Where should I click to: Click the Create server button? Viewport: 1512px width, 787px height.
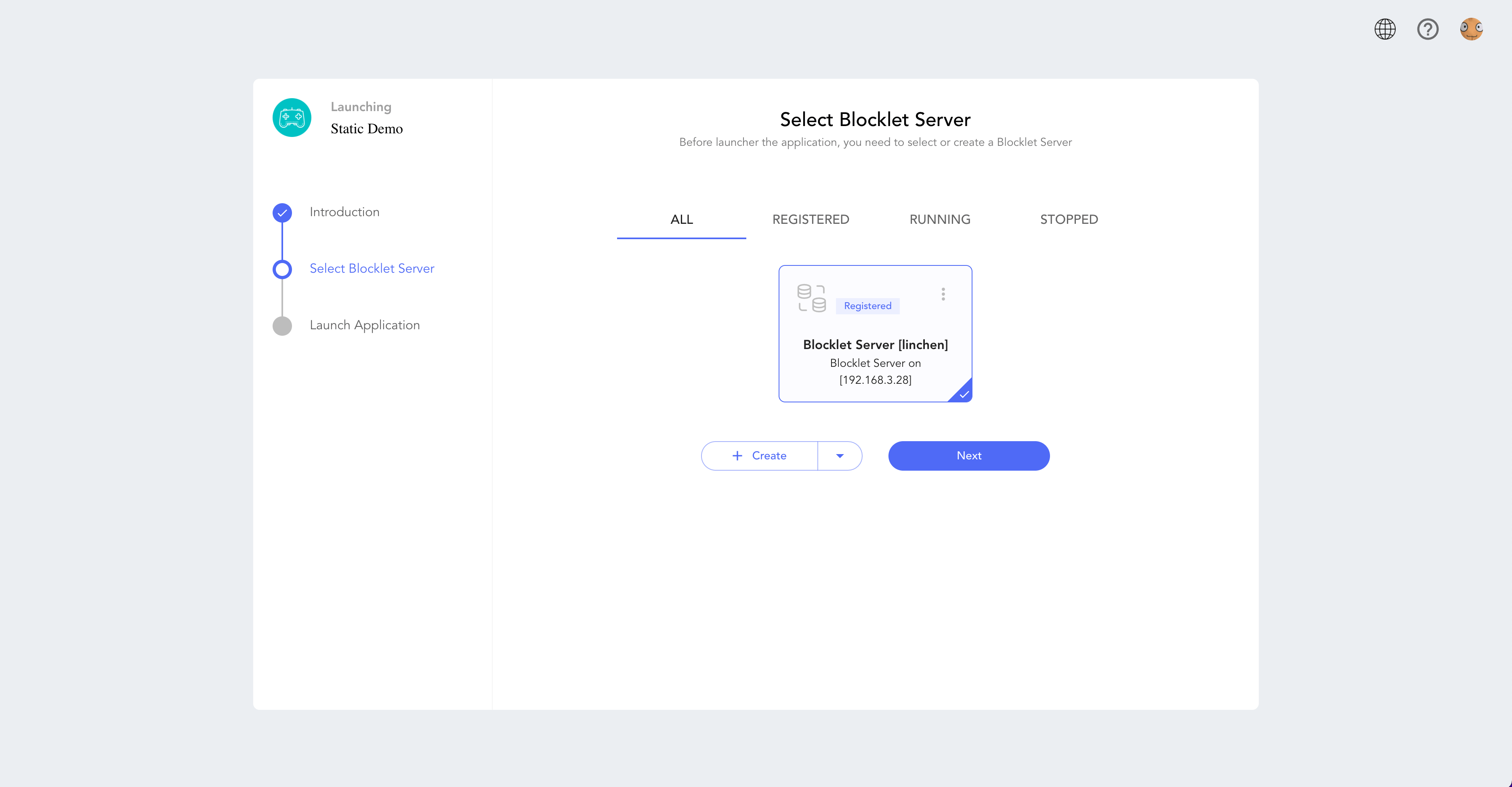[760, 456]
